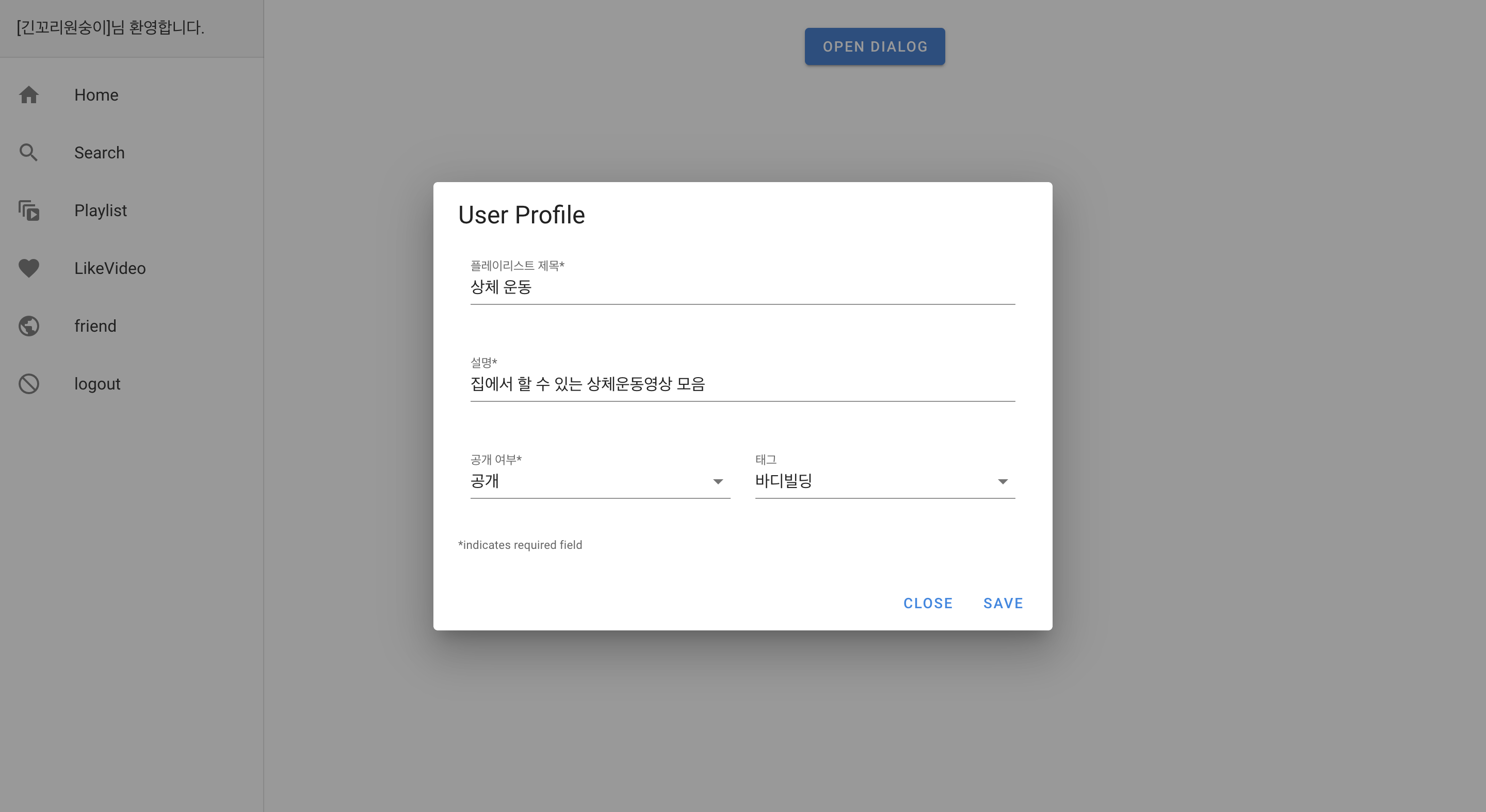Click the logout blocked-circle icon

(29, 383)
